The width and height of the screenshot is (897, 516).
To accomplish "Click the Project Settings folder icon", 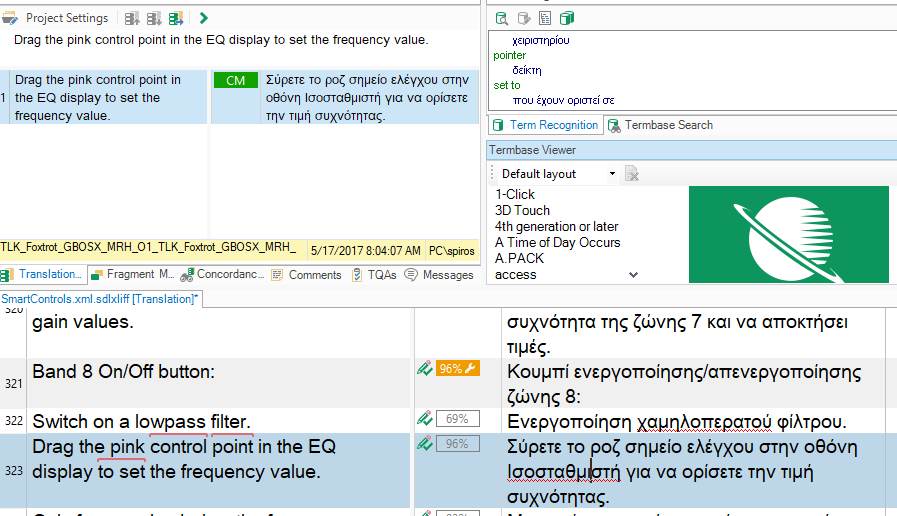I will coord(10,18).
